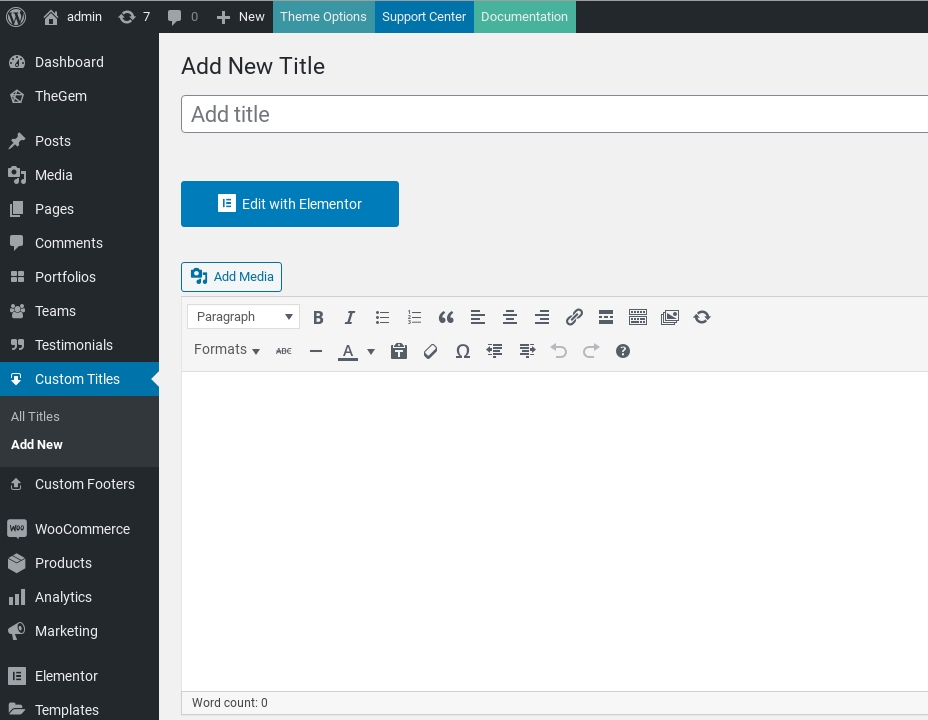
Task: Insert a blockquote
Action: pyautogui.click(x=446, y=317)
